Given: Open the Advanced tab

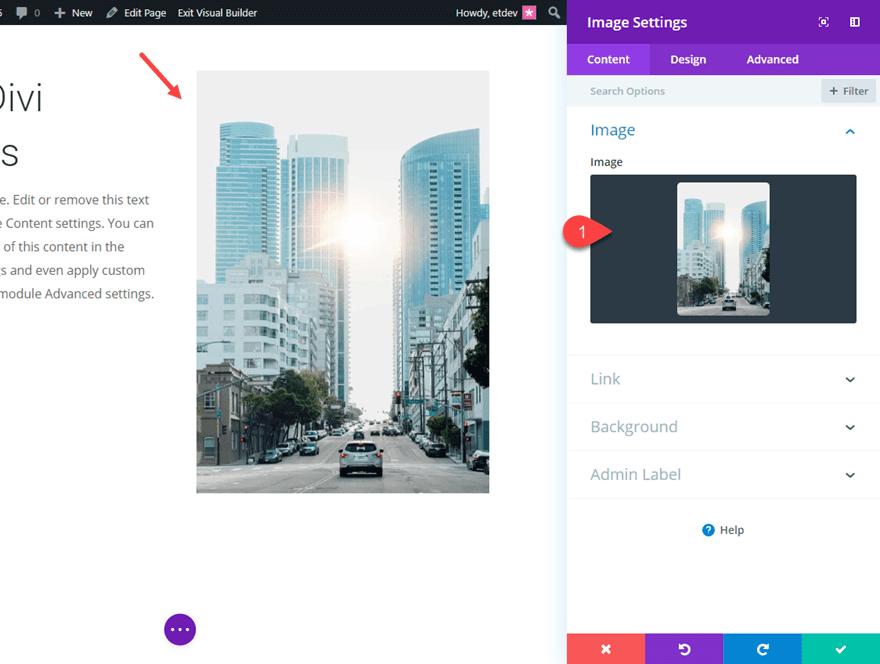Looking at the screenshot, I should pos(772,59).
